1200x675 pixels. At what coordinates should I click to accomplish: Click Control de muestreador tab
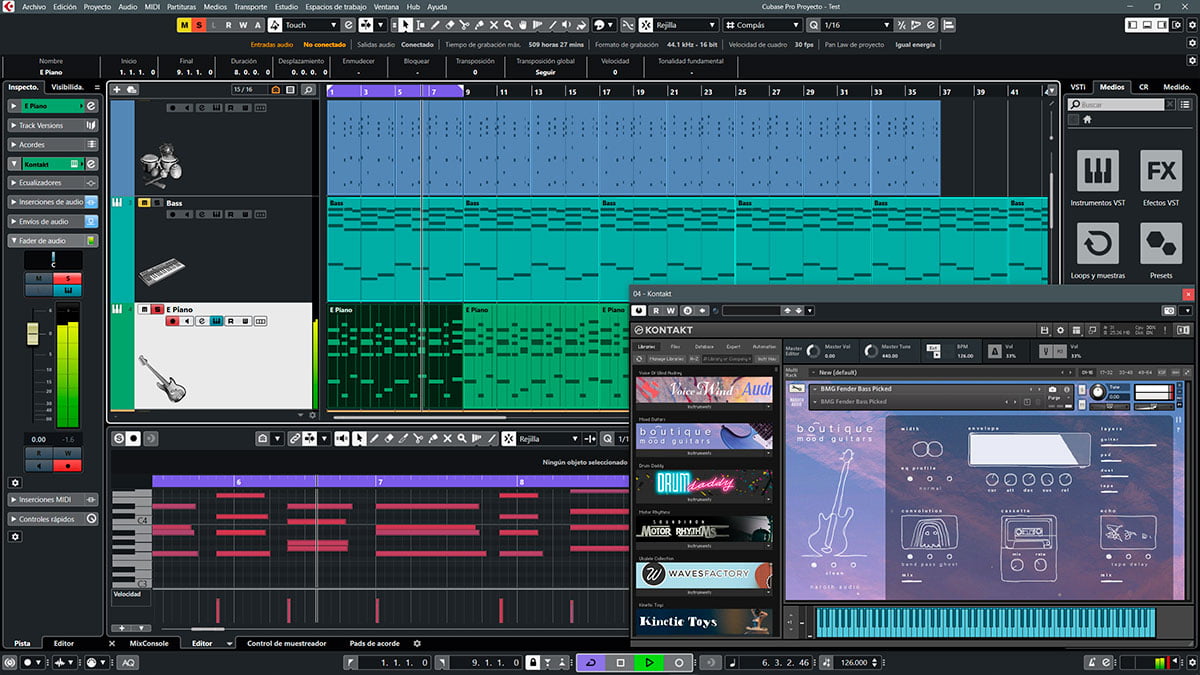(x=287, y=643)
